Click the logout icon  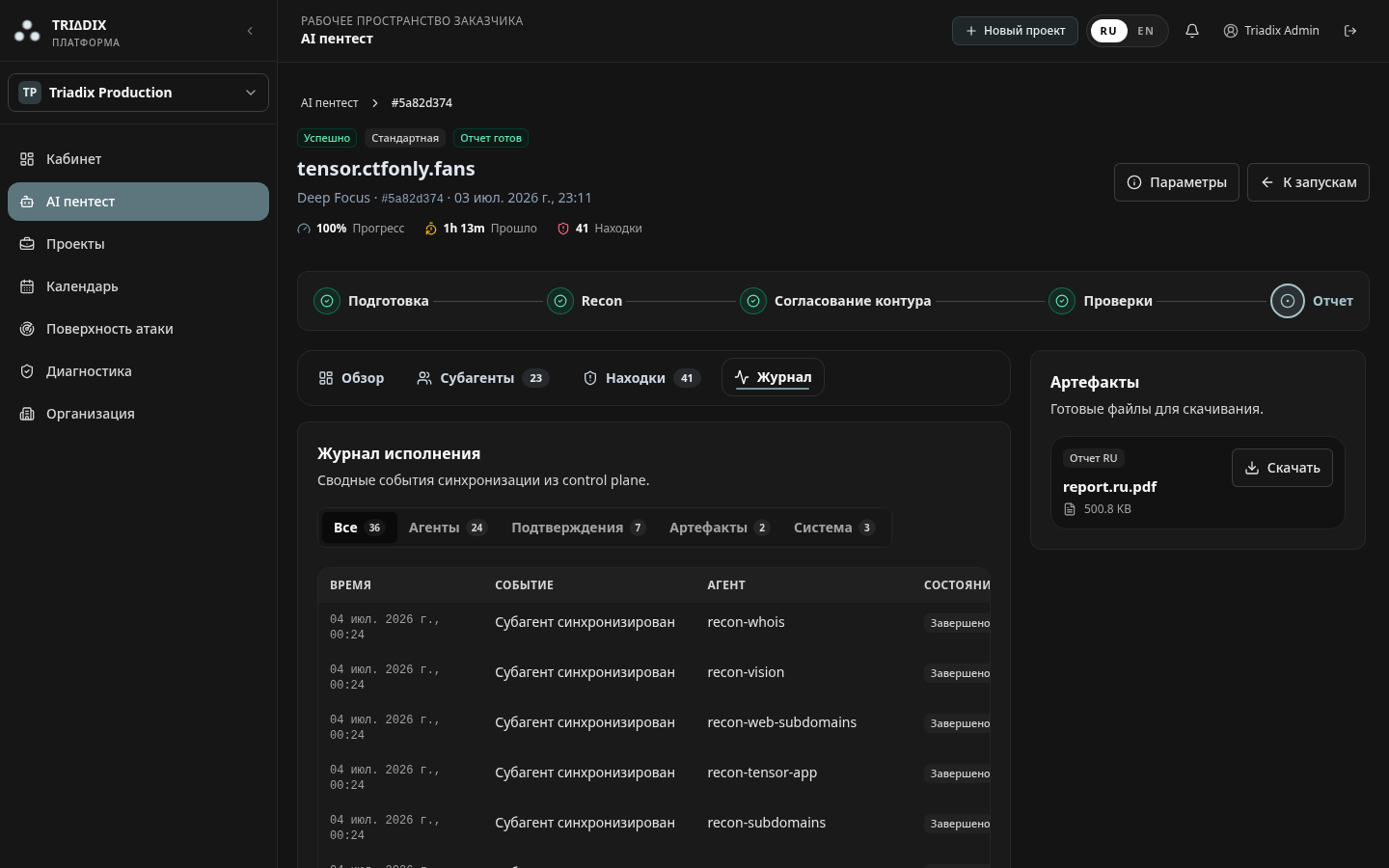1350,31
